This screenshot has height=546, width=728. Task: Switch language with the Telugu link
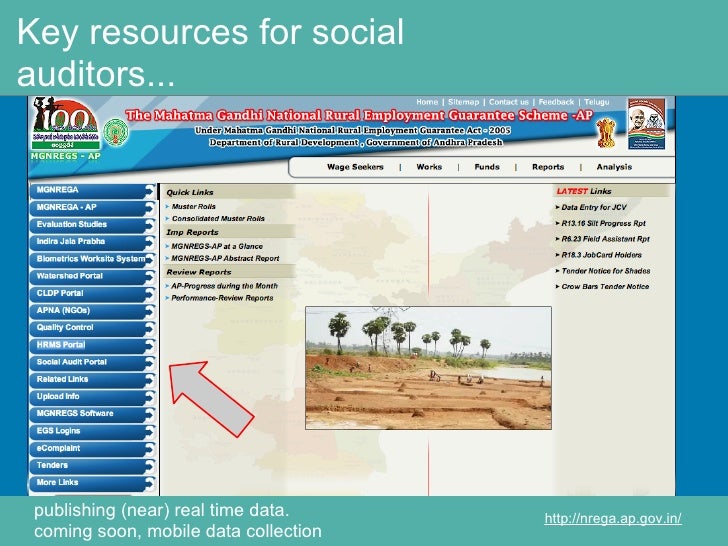[597, 102]
